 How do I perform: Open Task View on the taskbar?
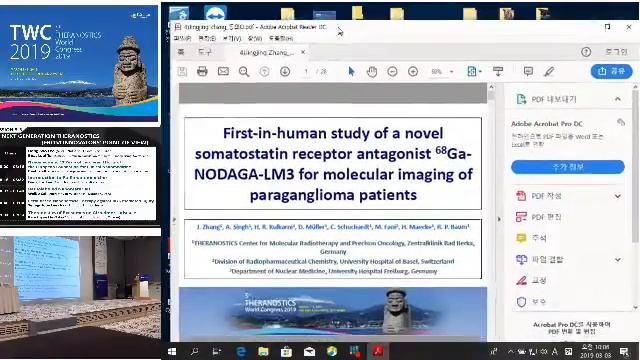217,351
